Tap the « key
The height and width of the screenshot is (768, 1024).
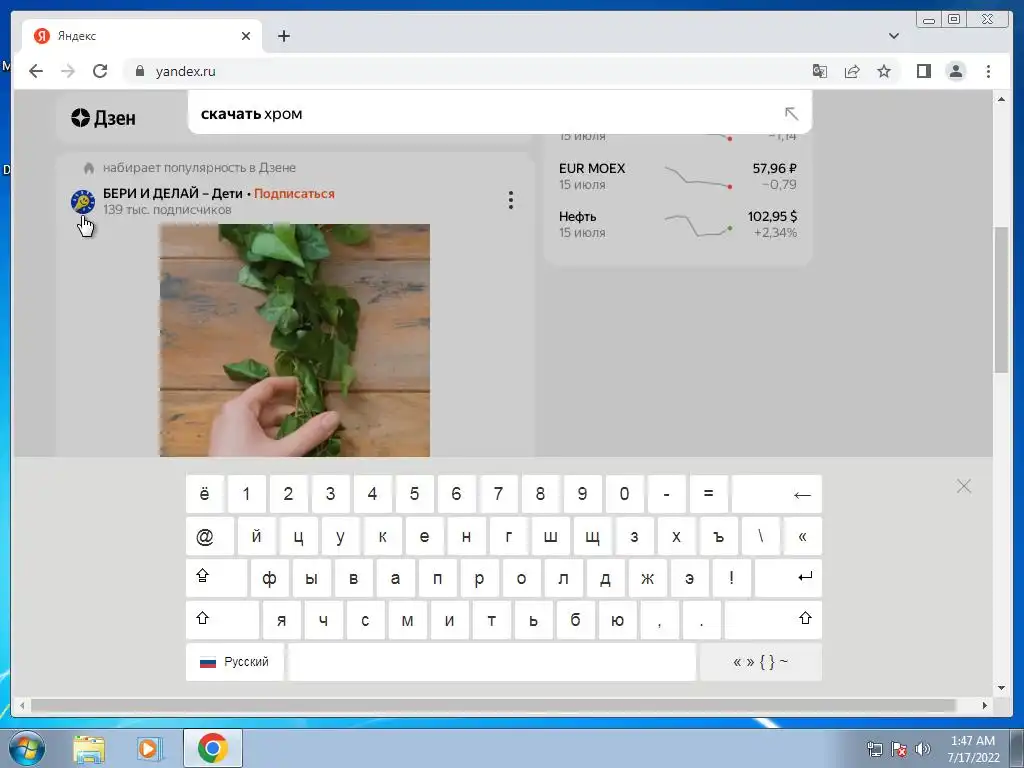(803, 536)
